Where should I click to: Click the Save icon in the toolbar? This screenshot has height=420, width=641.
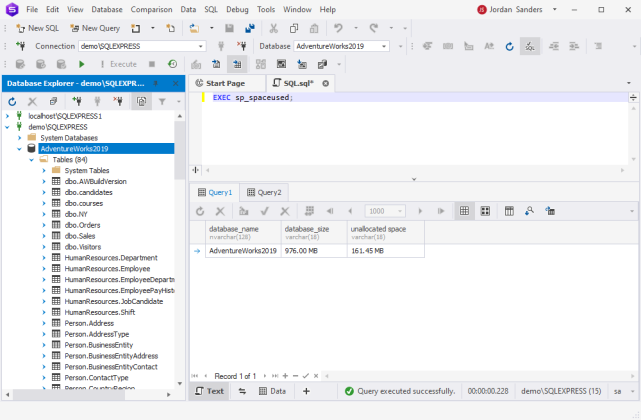pyautogui.click(x=229, y=28)
